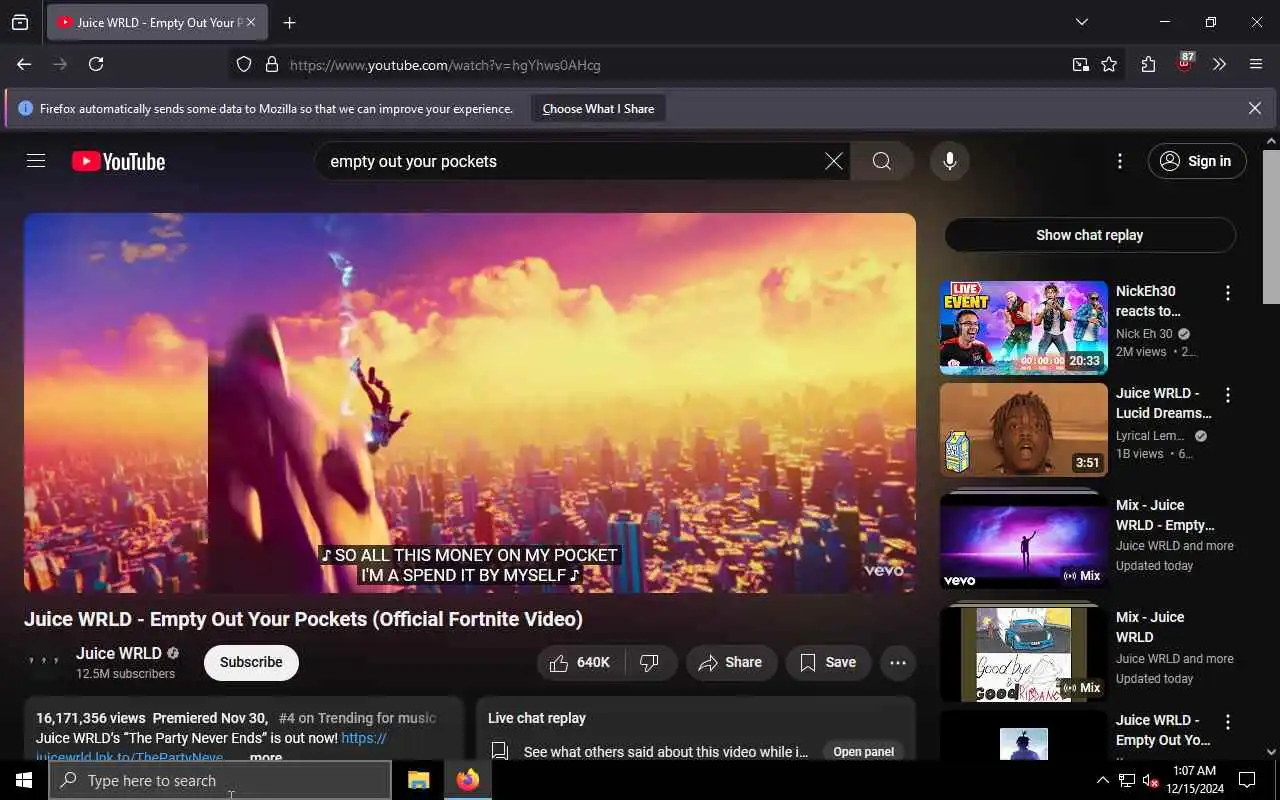Open the YouTube hamburger guide menu
This screenshot has height=800, width=1280.
pyautogui.click(x=36, y=161)
